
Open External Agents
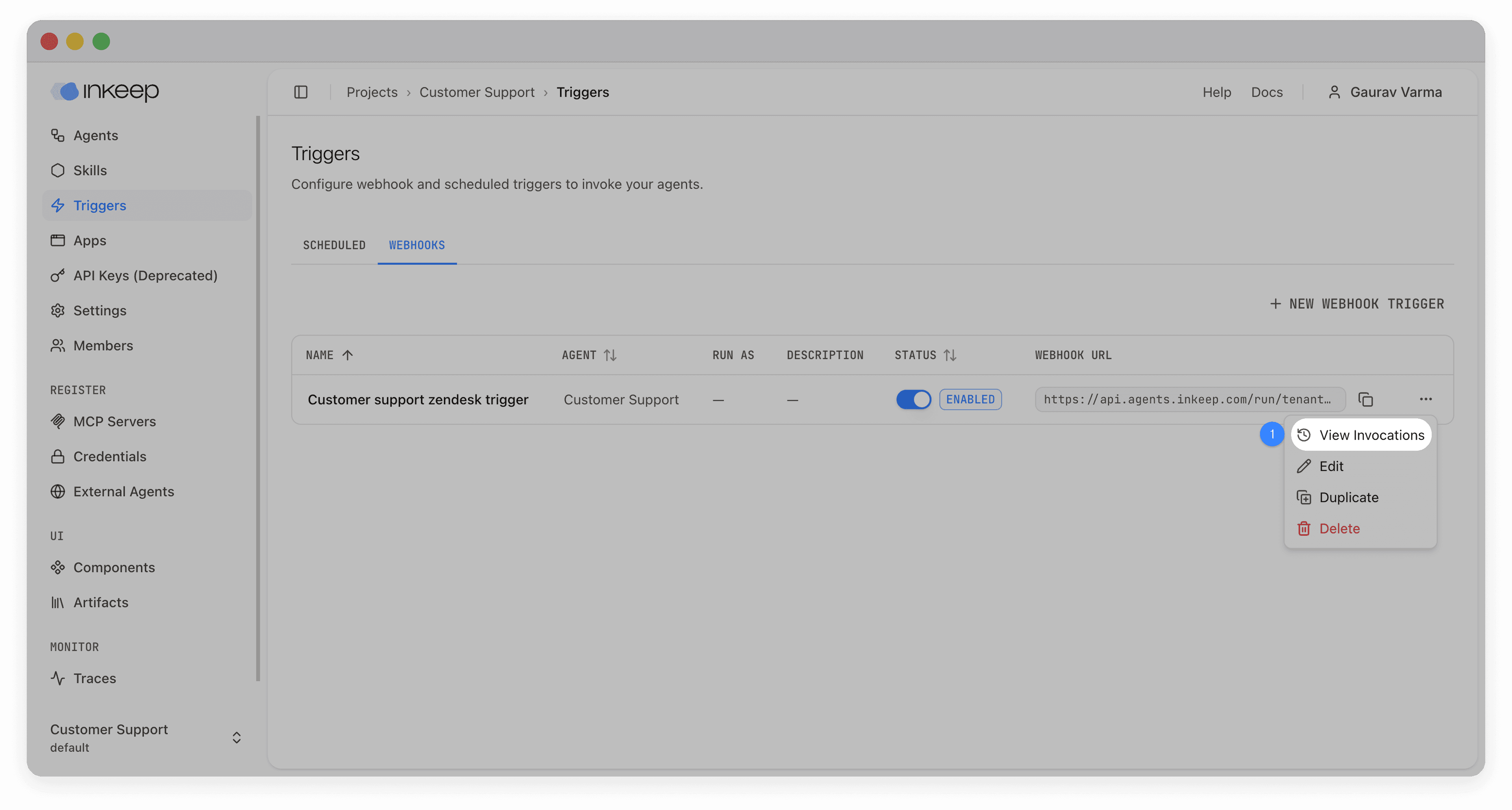coord(147,491)
